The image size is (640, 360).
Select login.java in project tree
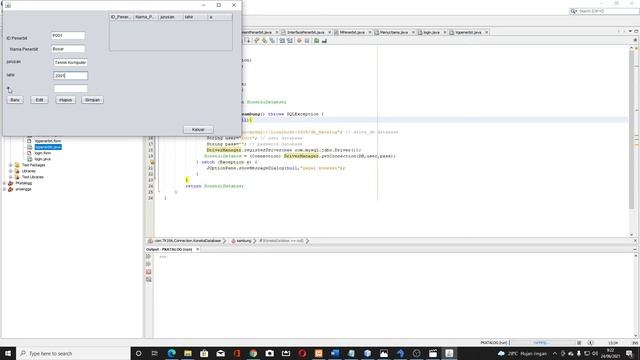[42, 159]
